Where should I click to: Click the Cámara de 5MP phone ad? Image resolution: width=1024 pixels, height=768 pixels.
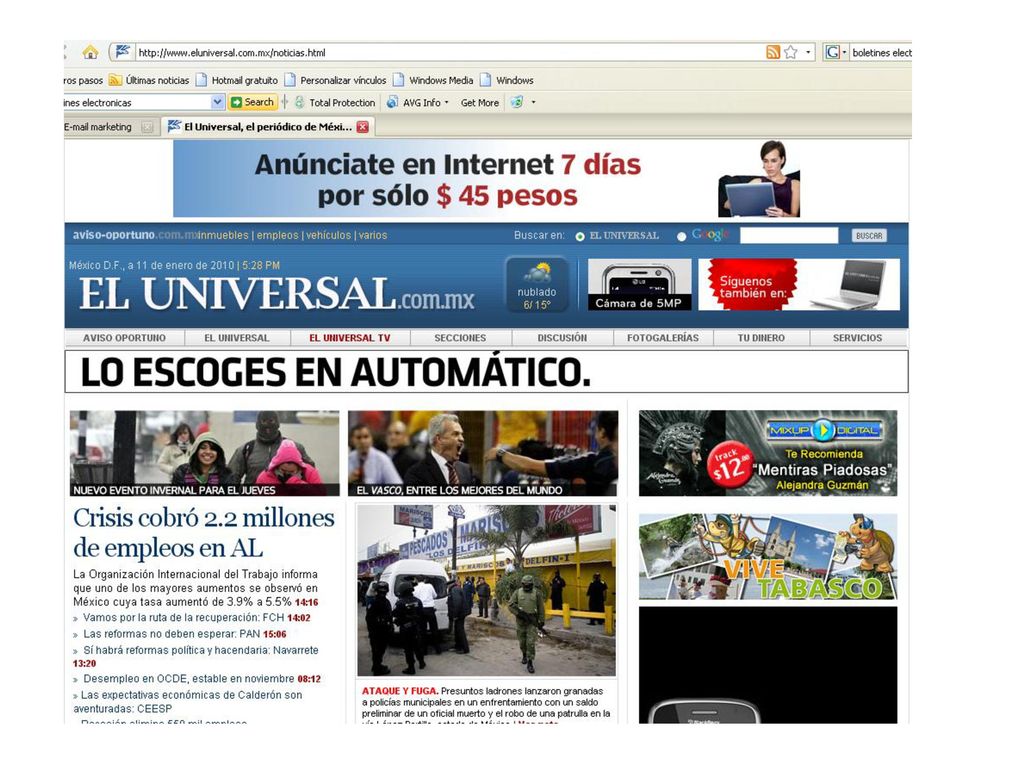point(639,284)
